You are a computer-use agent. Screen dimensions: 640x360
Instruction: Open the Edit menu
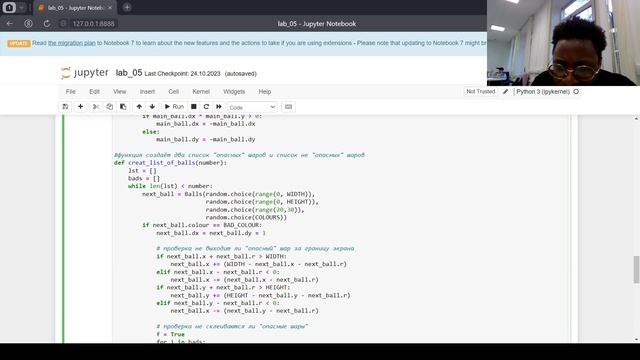[x=94, y=91]
